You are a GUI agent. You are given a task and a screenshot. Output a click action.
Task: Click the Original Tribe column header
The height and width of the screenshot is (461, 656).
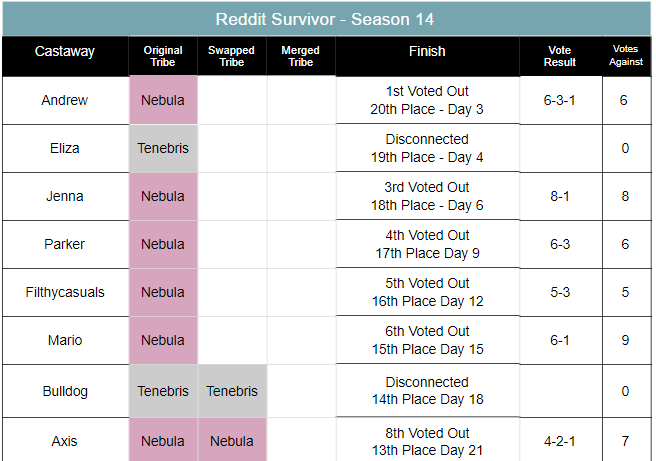tap(163, 56)
